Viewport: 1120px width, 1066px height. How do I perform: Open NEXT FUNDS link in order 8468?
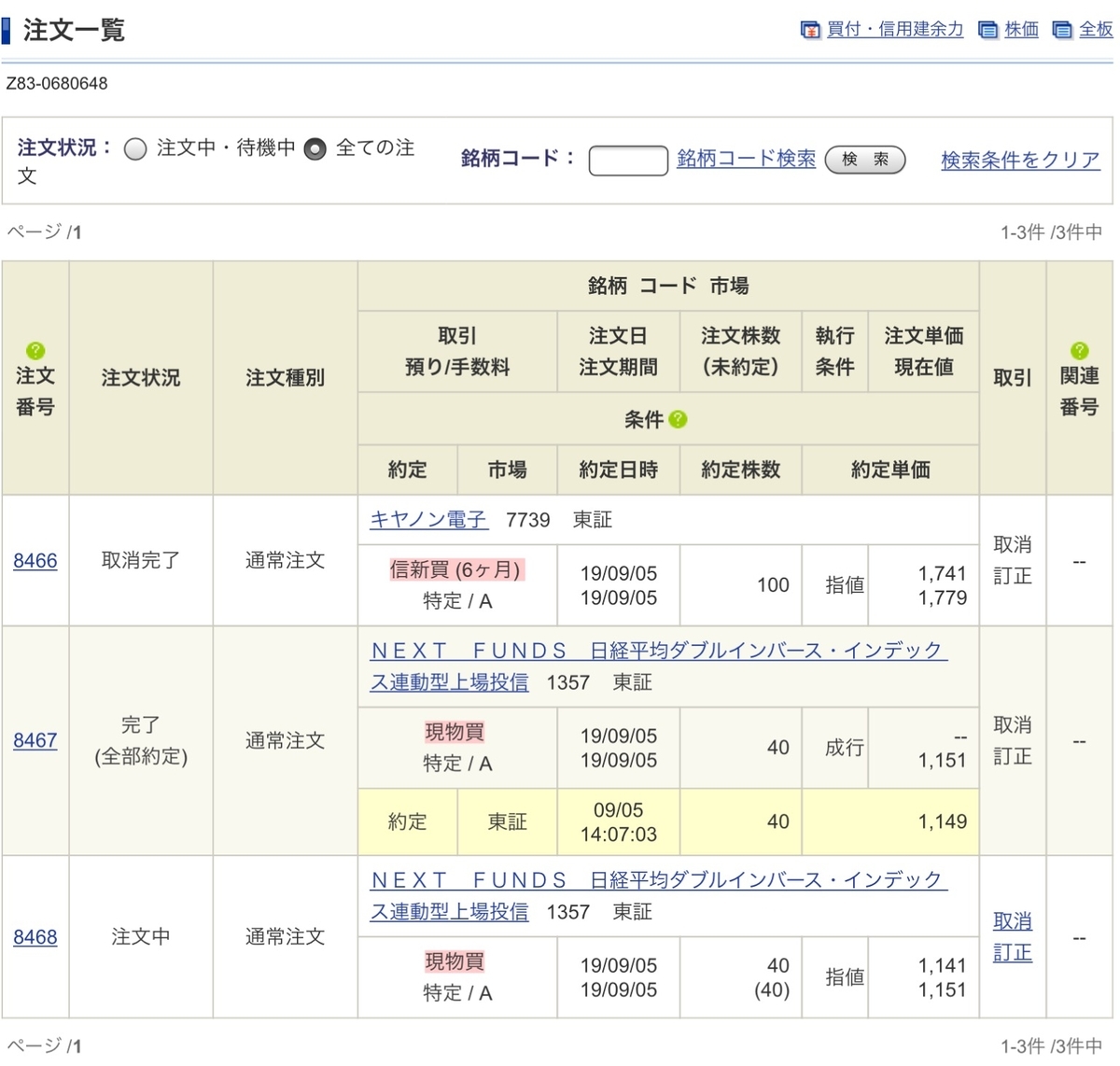(x=659, y=895)
